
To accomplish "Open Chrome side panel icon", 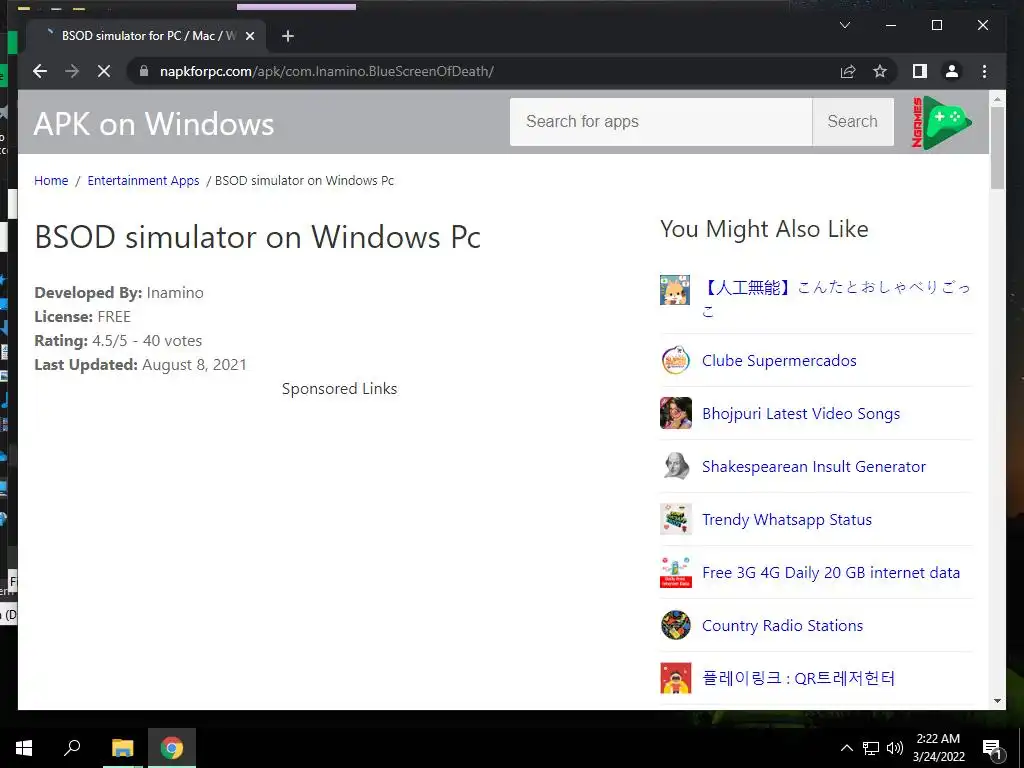I will (920, 71).
